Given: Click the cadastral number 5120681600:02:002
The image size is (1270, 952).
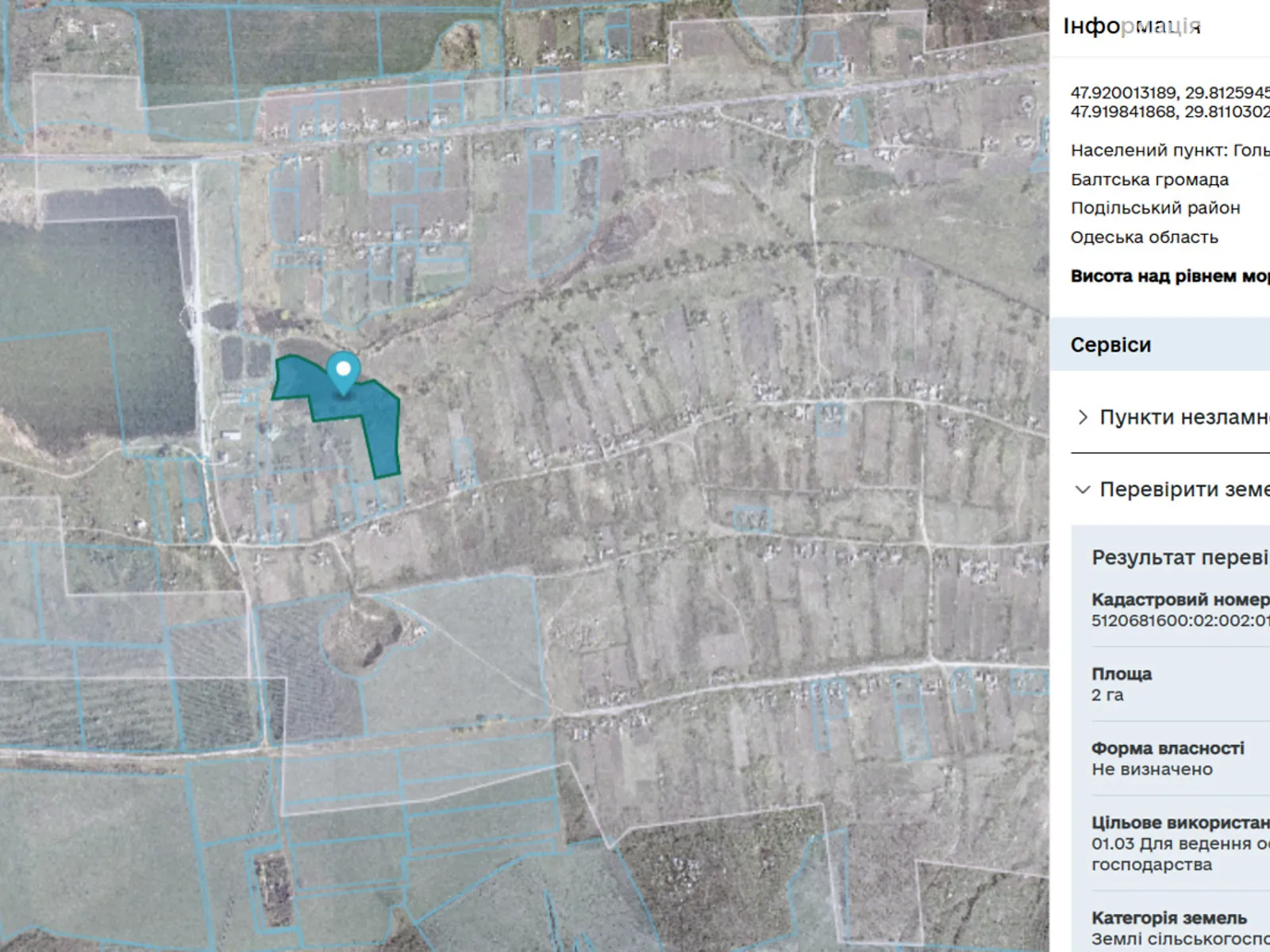Looking at the screenshot, I should tap(1180, 620).
